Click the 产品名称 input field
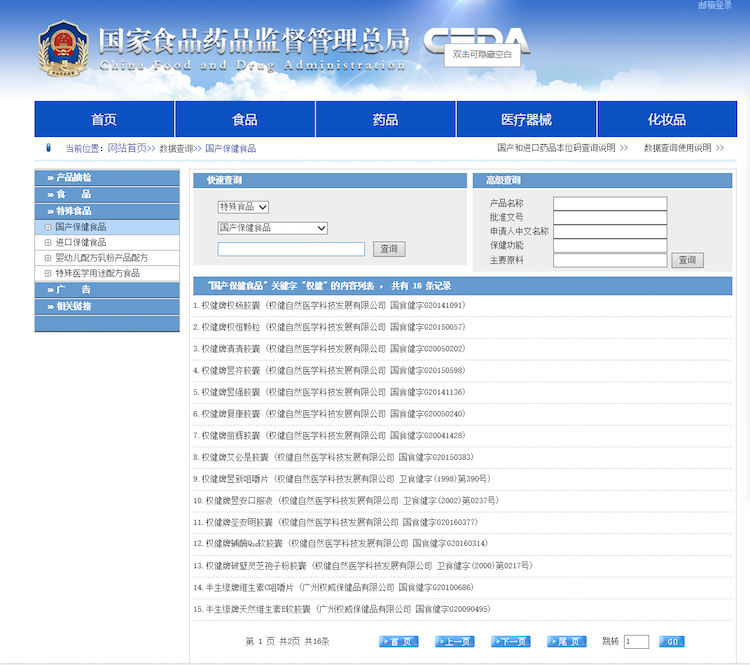The height and width of the screenshot is (665, 750). (609, 203)
